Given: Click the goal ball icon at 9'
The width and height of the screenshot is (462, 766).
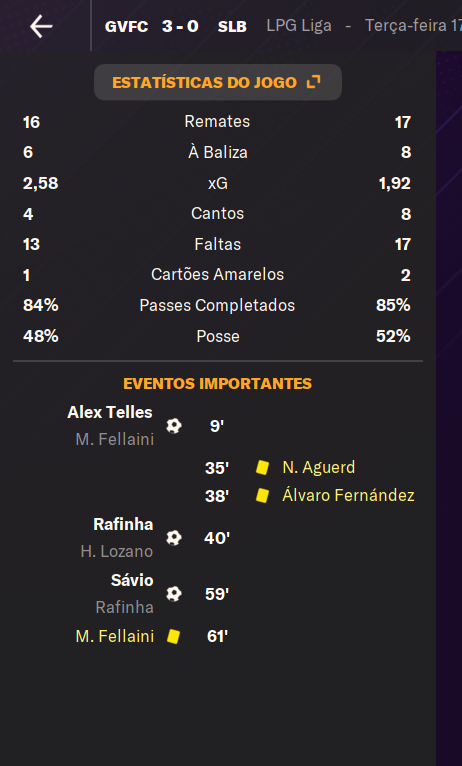Looking at the screenshot, I should coord(173,426).
